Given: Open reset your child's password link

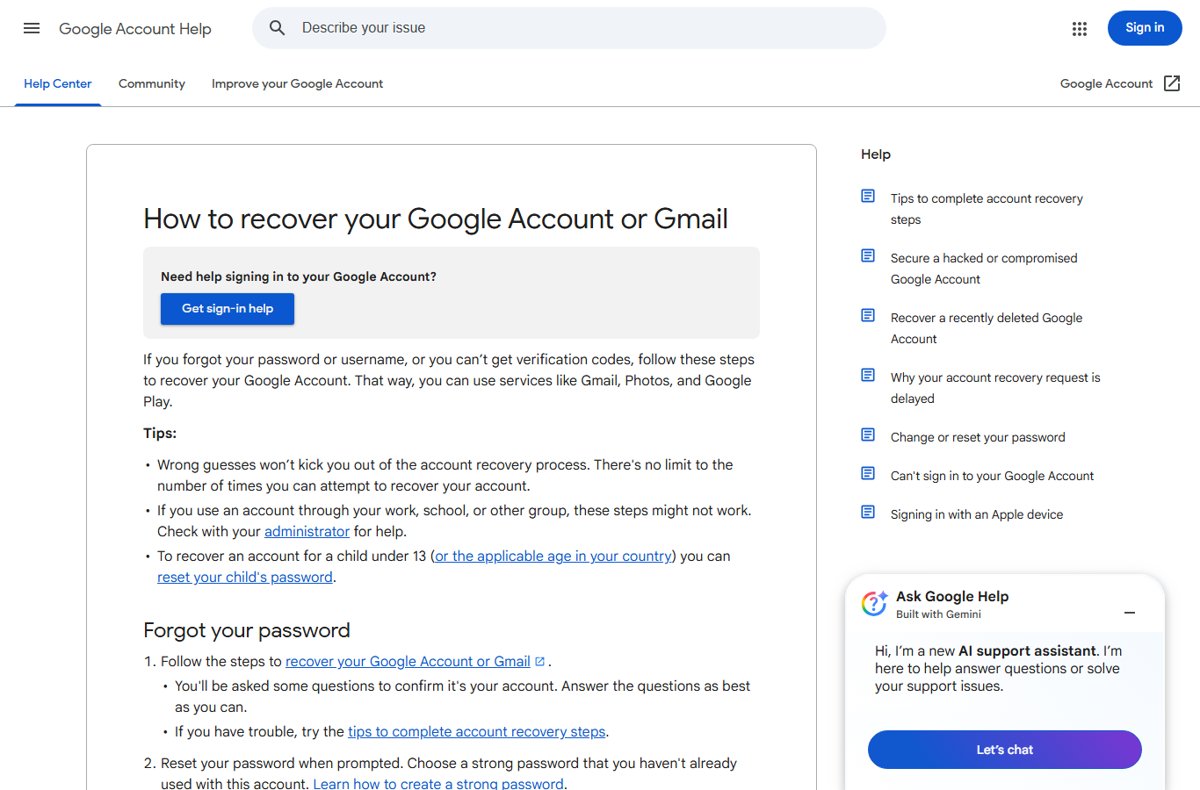Looking at the screenshot, I should pos(245,577).
